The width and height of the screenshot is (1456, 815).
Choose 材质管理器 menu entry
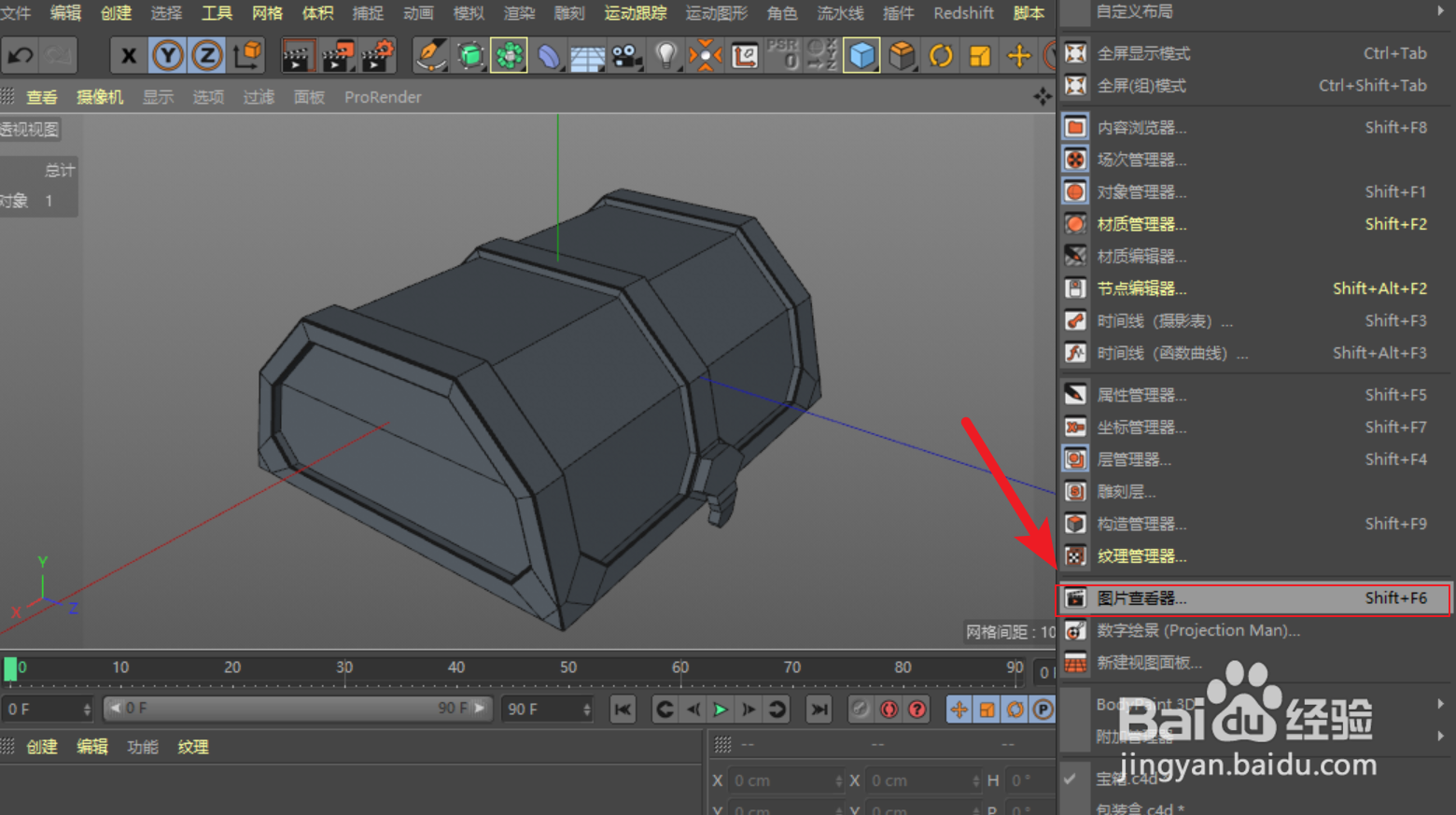point(1253,224)
